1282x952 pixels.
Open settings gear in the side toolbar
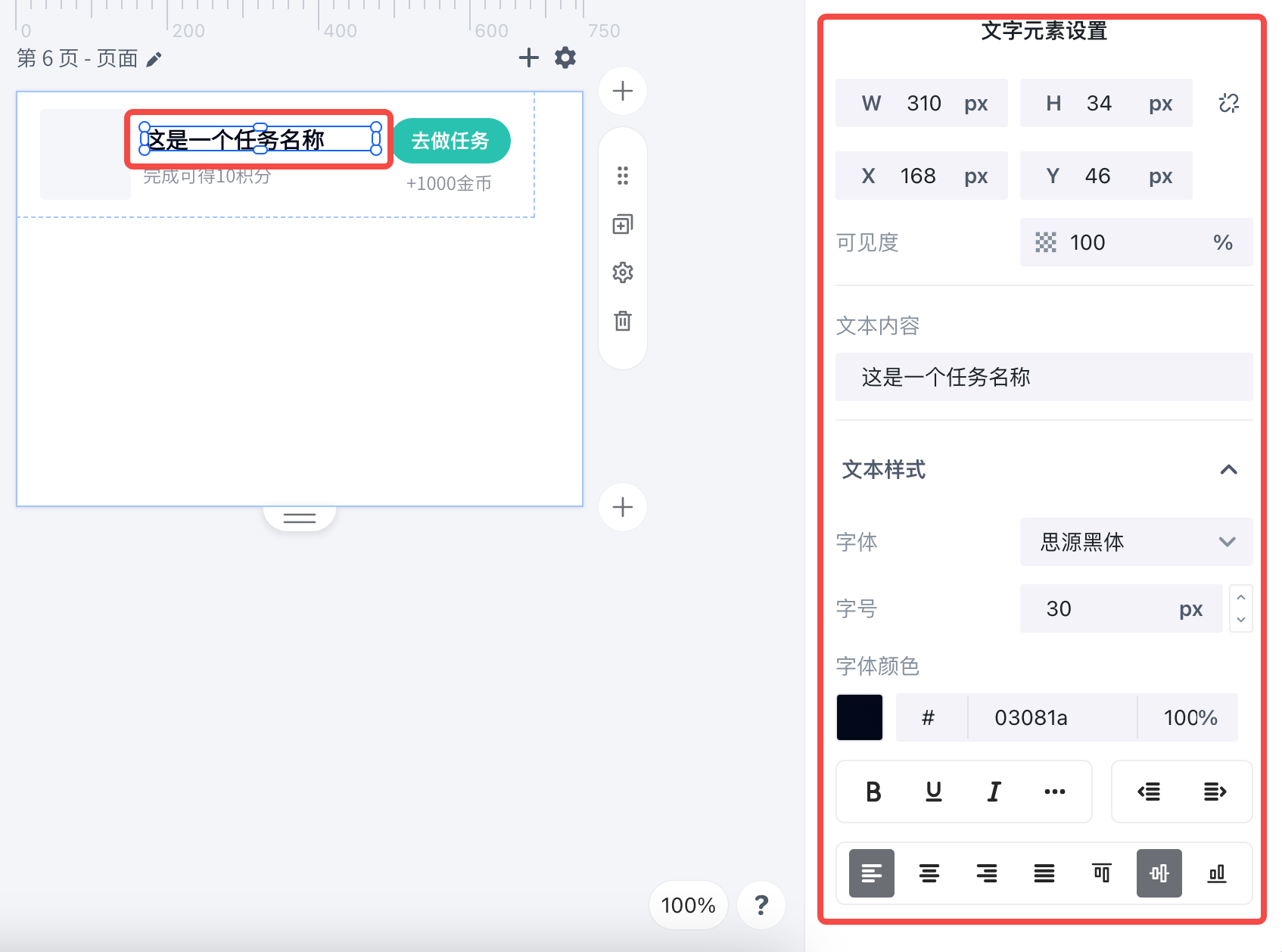622,272
